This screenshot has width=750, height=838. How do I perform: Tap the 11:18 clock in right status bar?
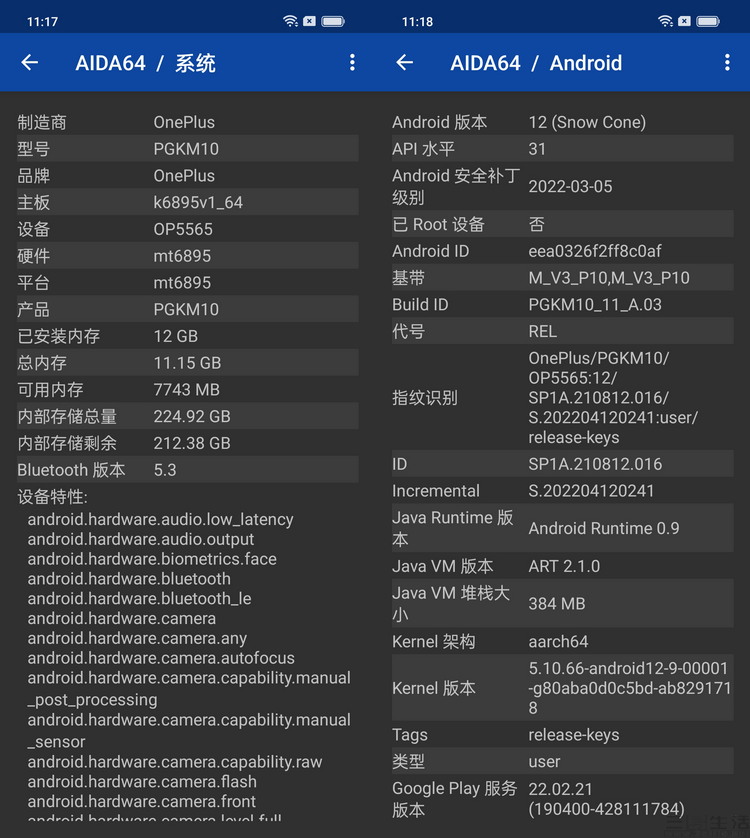click(417, 22)
